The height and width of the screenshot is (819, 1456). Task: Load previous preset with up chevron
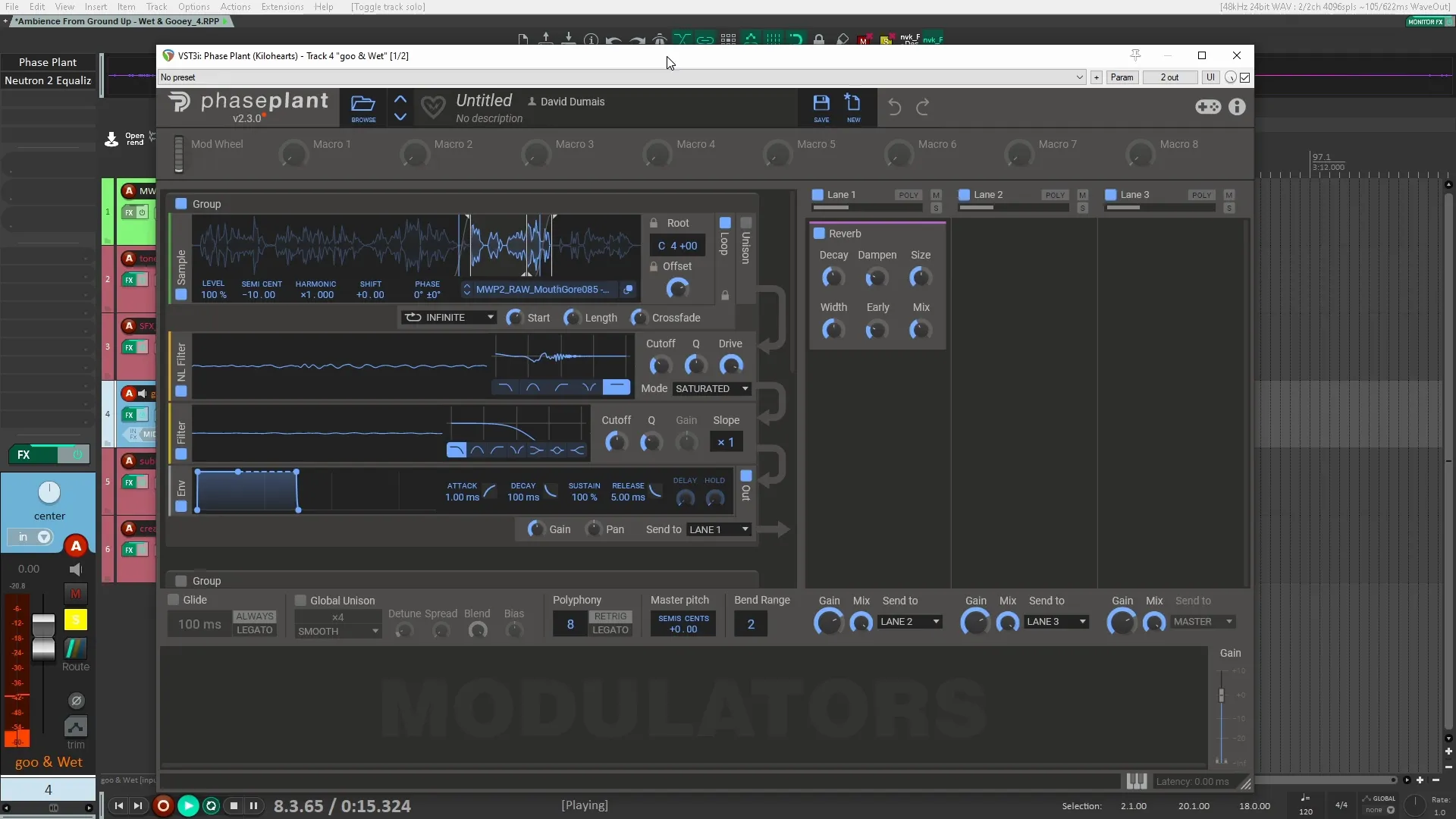(x=400, y=99)
